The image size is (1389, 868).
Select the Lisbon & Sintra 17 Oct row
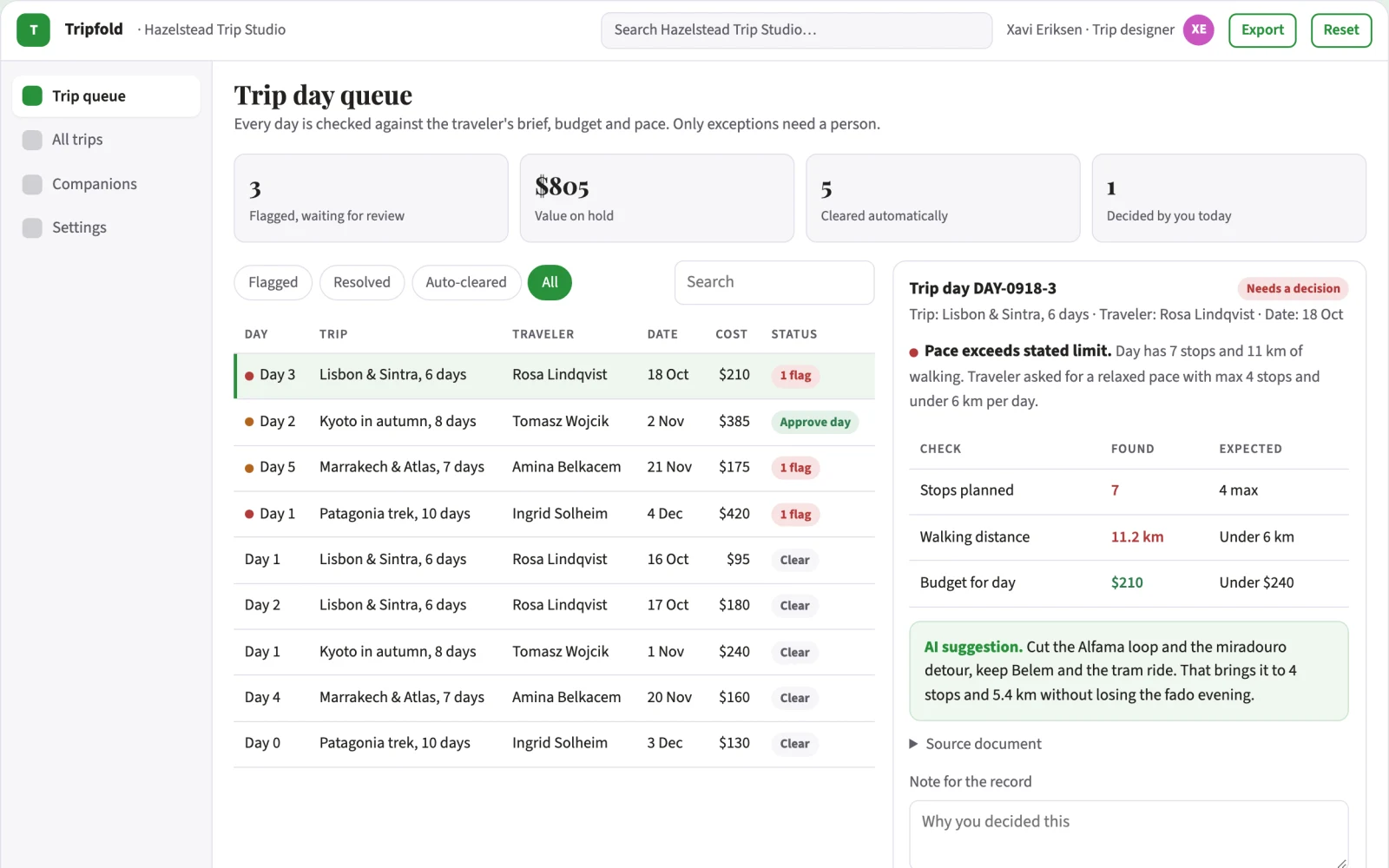(554, 606)
